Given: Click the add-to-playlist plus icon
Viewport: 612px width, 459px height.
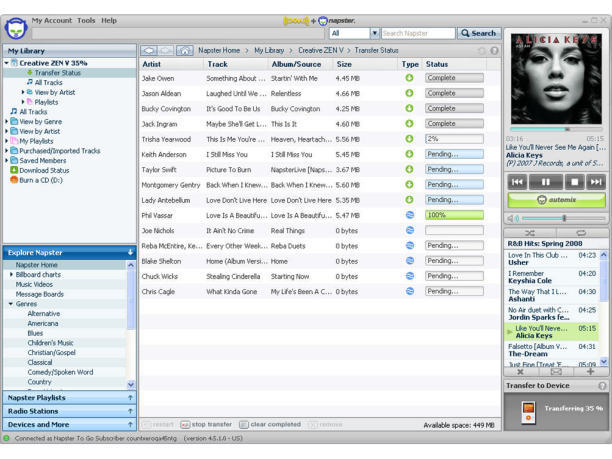Looking at the screenshot, I should [x=590, y=371].
